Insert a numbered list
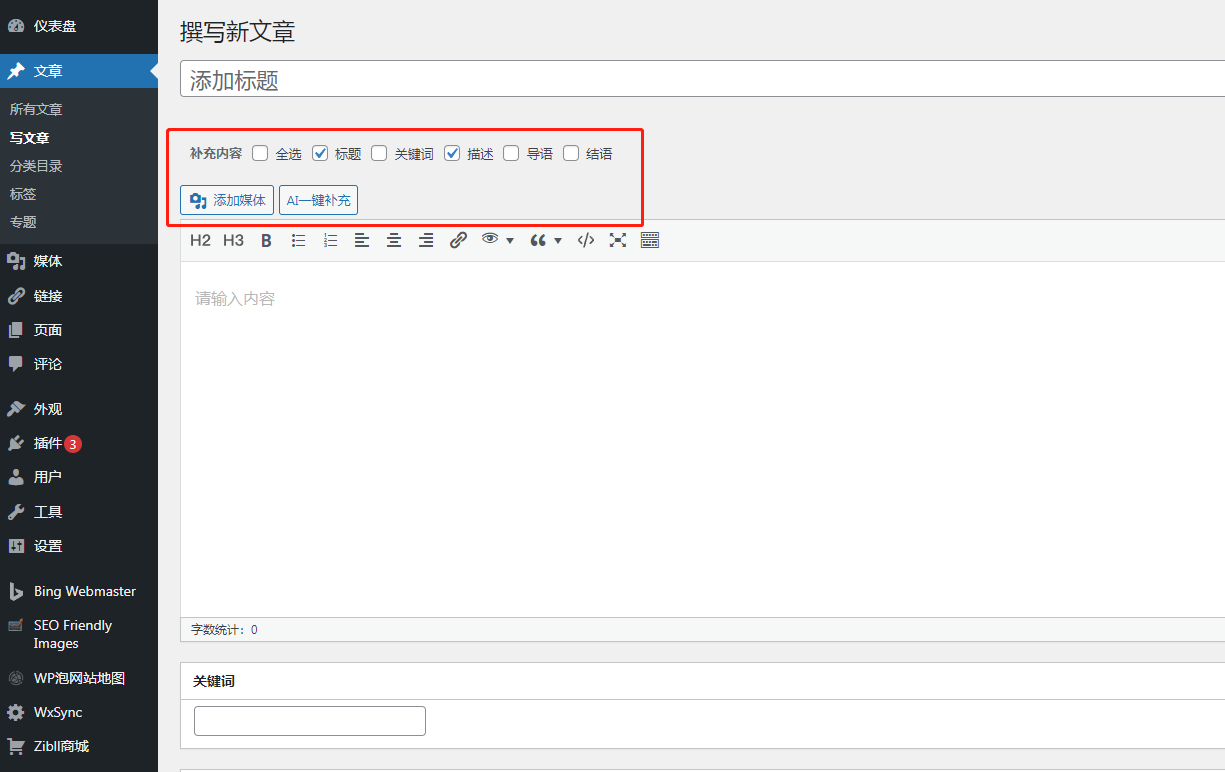The height and width of the screenshot is (772, 1225). (x=330, y=240)
